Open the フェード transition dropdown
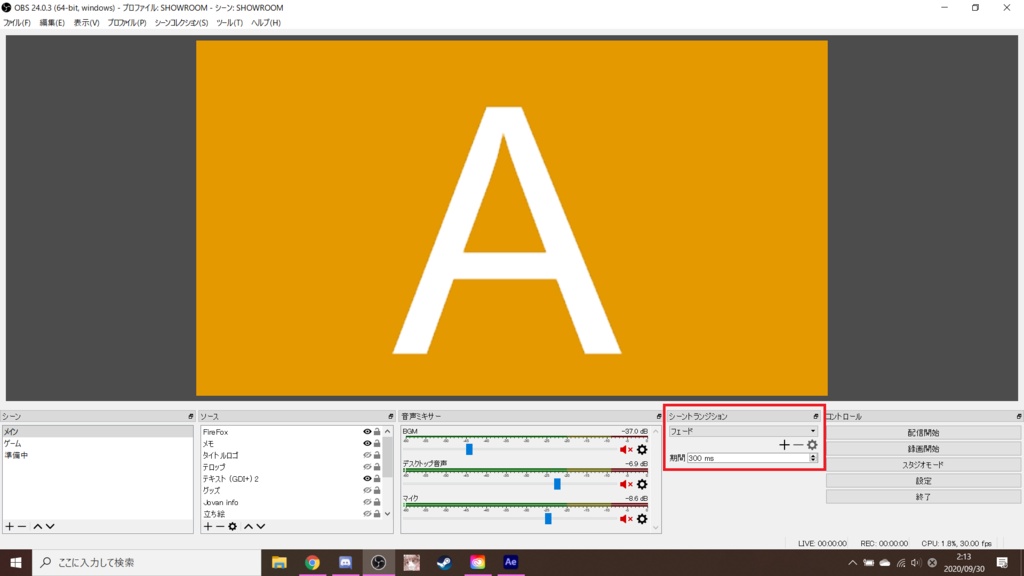 point(743,431)
